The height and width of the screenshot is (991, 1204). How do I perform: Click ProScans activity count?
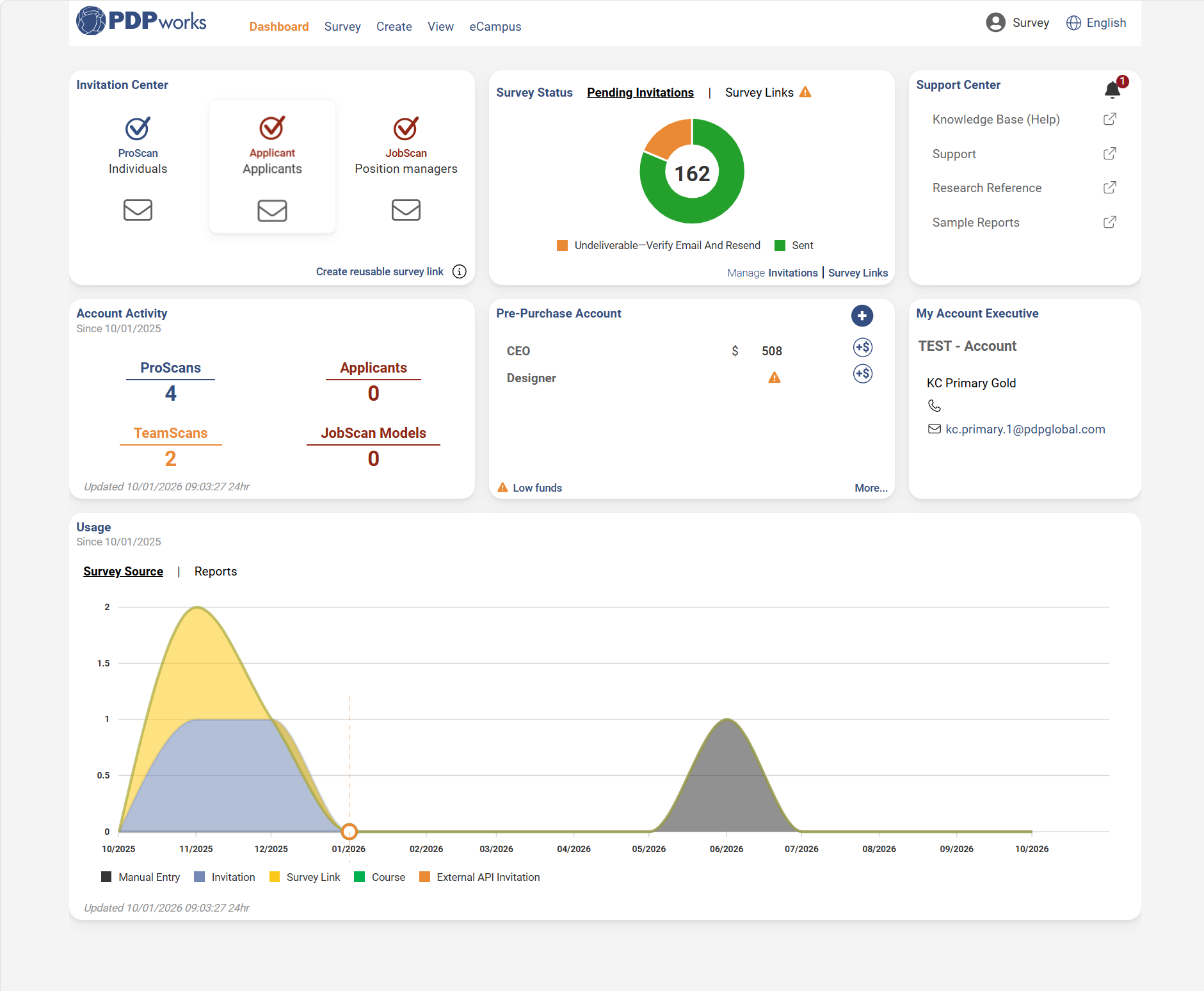tap(171, 393)
